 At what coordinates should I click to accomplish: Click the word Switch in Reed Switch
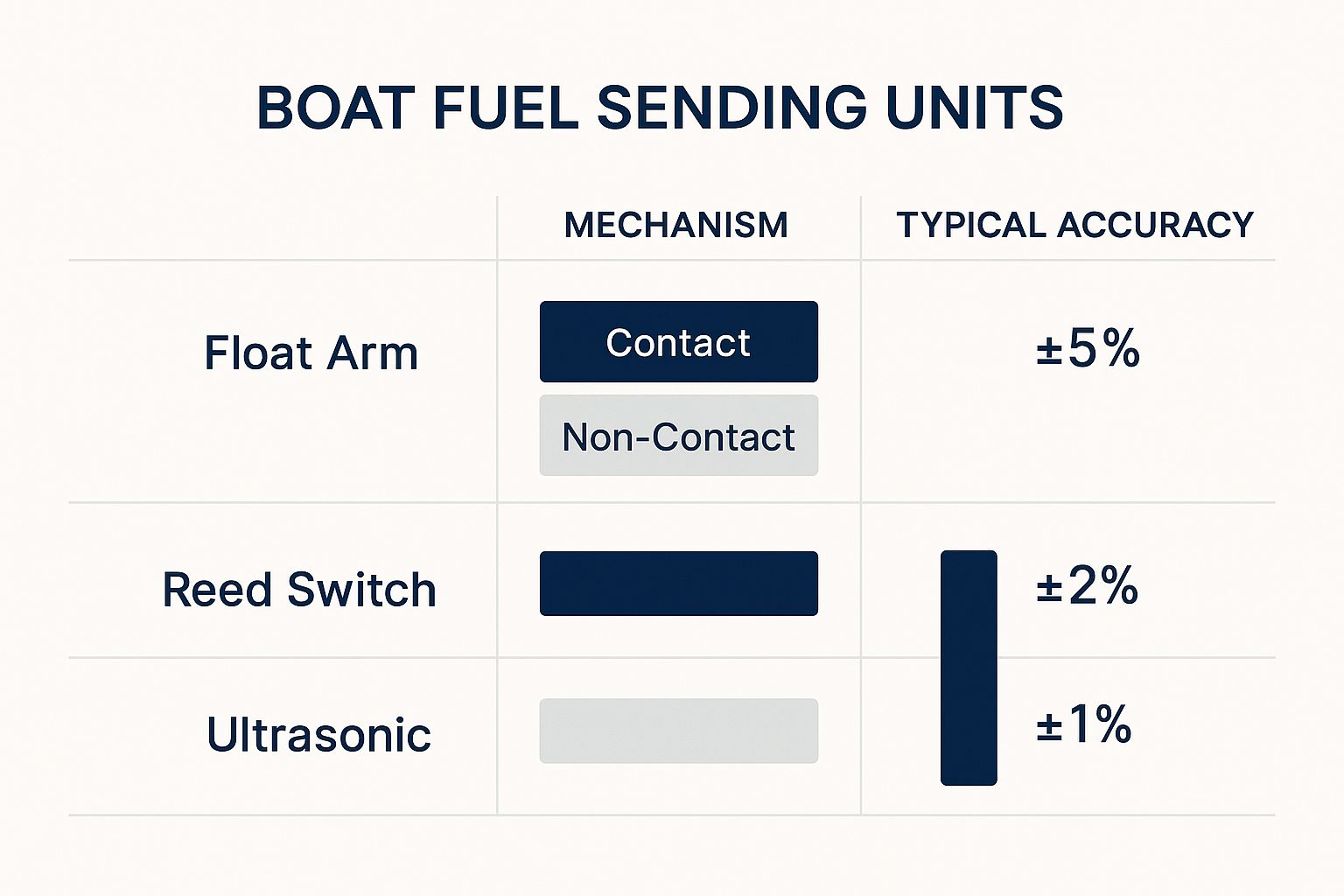coord(361,590)
